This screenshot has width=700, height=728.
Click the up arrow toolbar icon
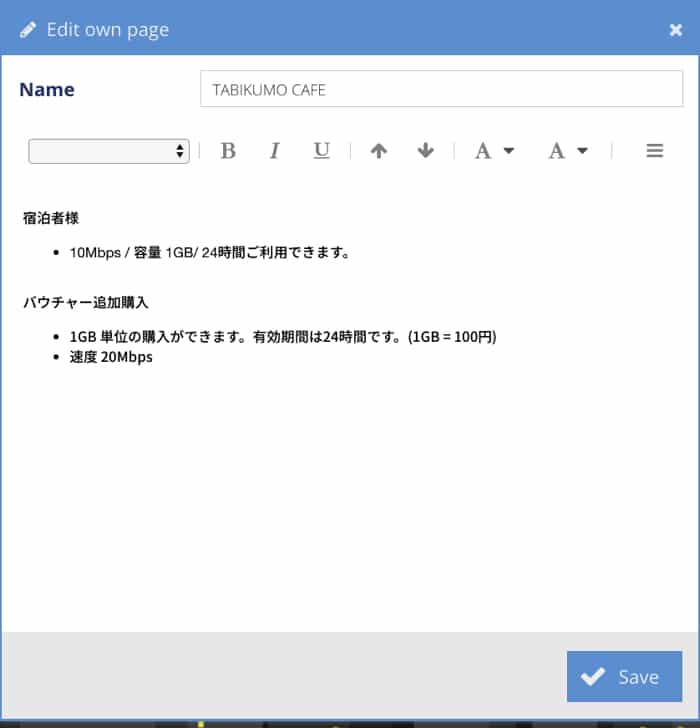[x=379, y=150]
